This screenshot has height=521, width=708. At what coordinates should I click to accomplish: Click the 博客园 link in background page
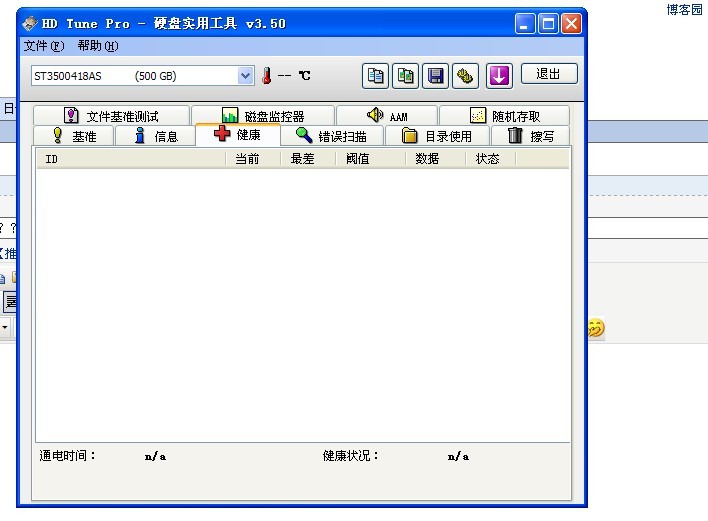pos(685,9)
